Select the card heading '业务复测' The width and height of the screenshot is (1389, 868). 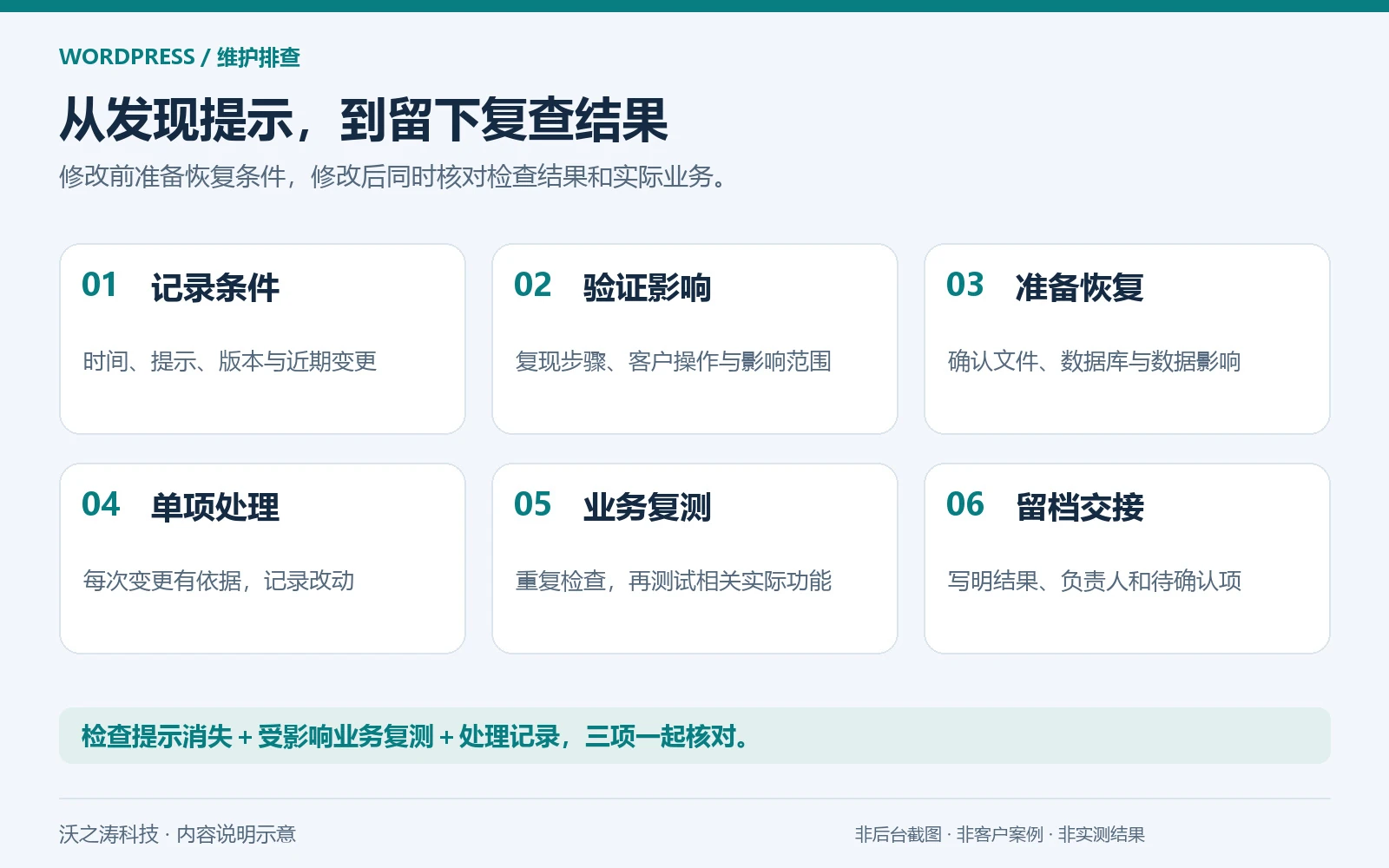click(648, 507)
